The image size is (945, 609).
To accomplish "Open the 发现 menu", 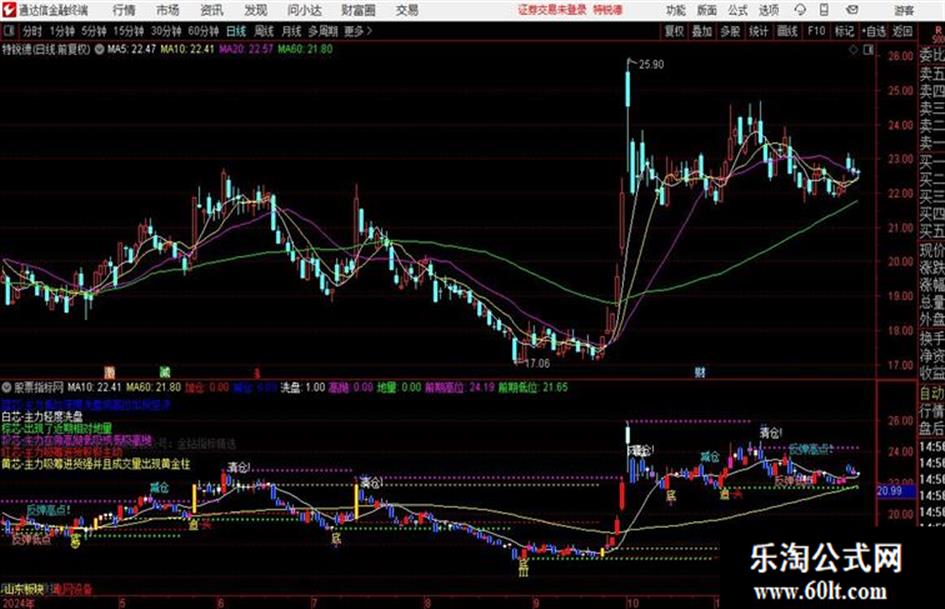I will pos(256,10).
